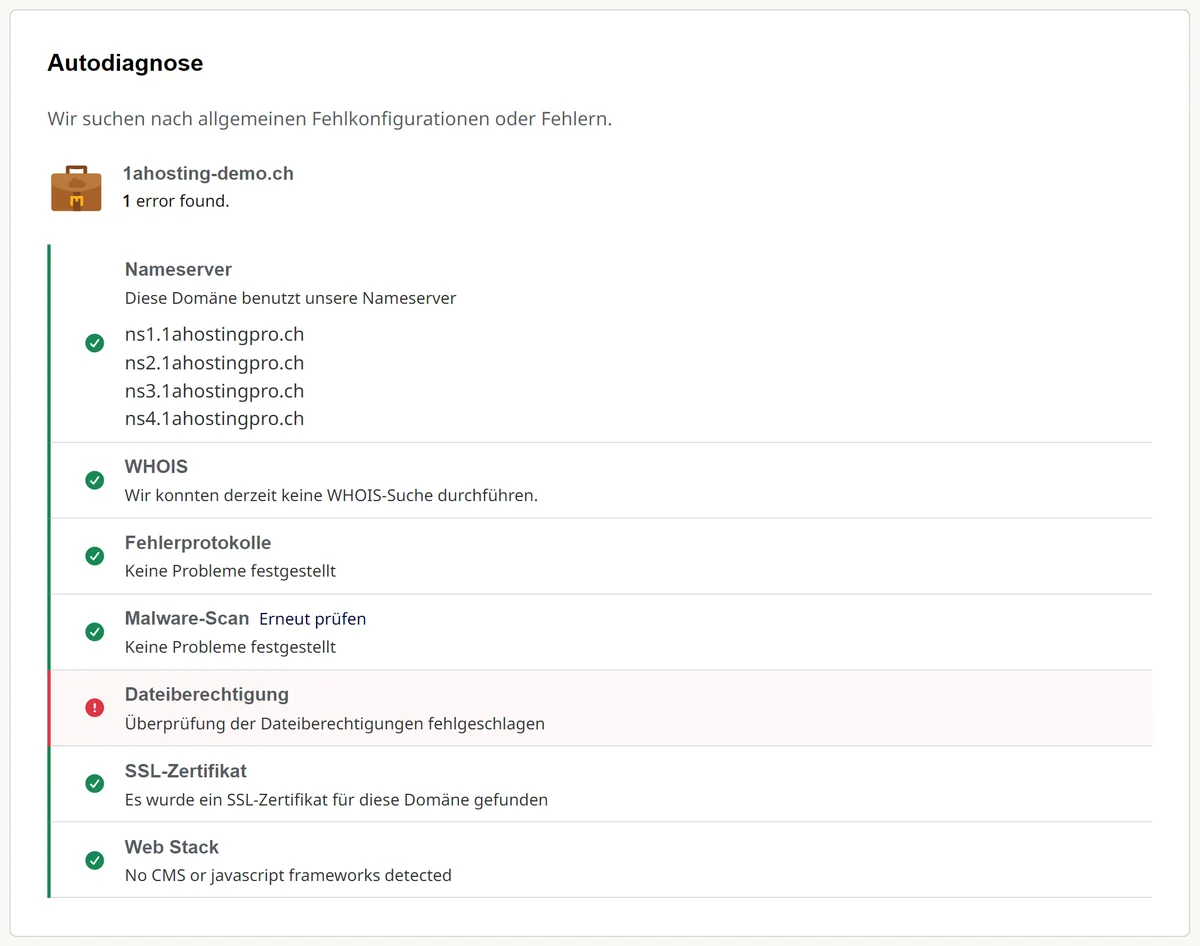Select the domain name 1ahosting-demo.ch
This screenshot has height=946, width=1200.
208,174
